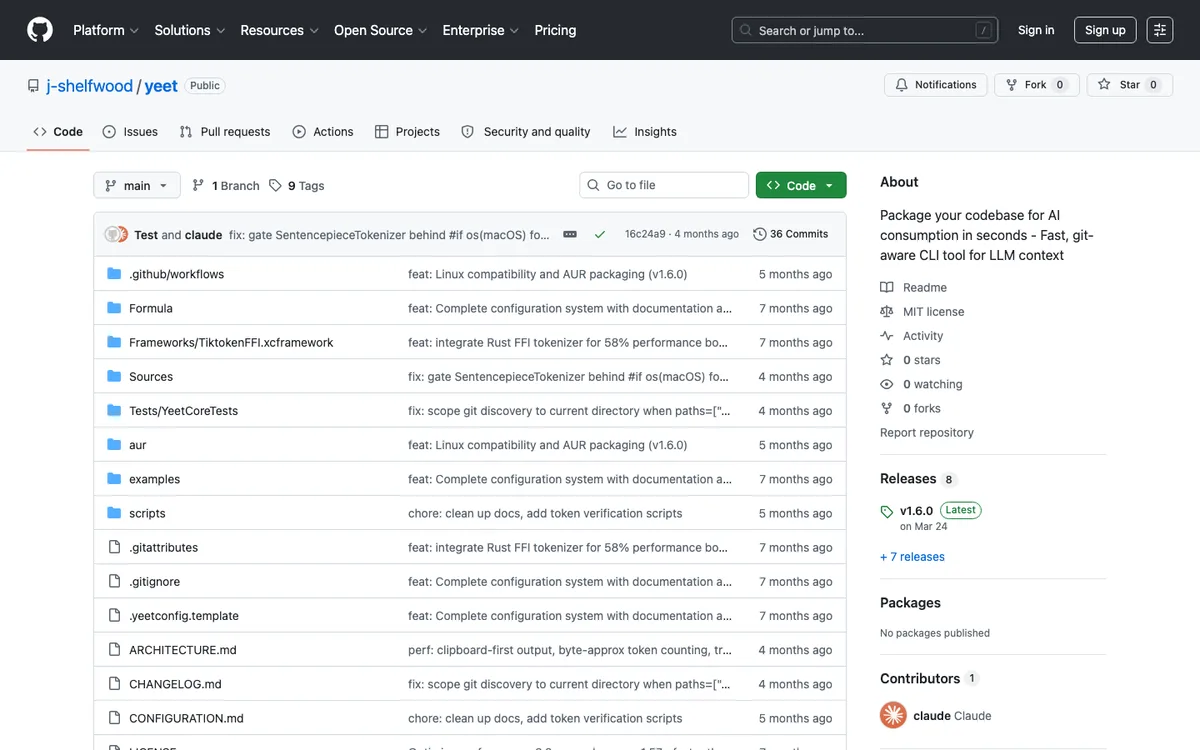Click the commit hash 16c24a9
The height and width of the screenshot is (750, 1200).
click(645, 234)
